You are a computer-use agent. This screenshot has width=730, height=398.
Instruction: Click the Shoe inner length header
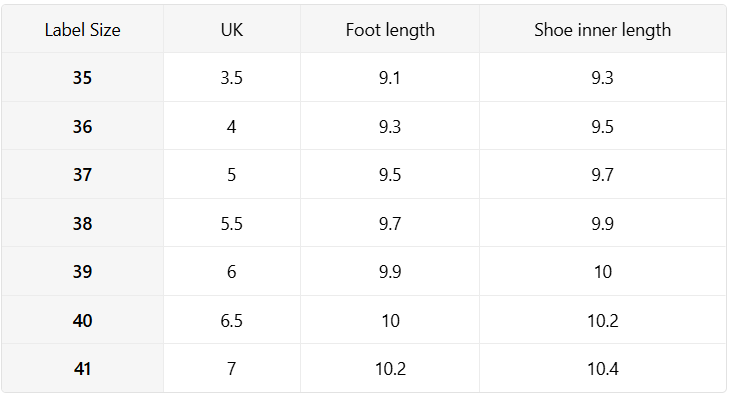pyautogui.click(x=602, y=30)
